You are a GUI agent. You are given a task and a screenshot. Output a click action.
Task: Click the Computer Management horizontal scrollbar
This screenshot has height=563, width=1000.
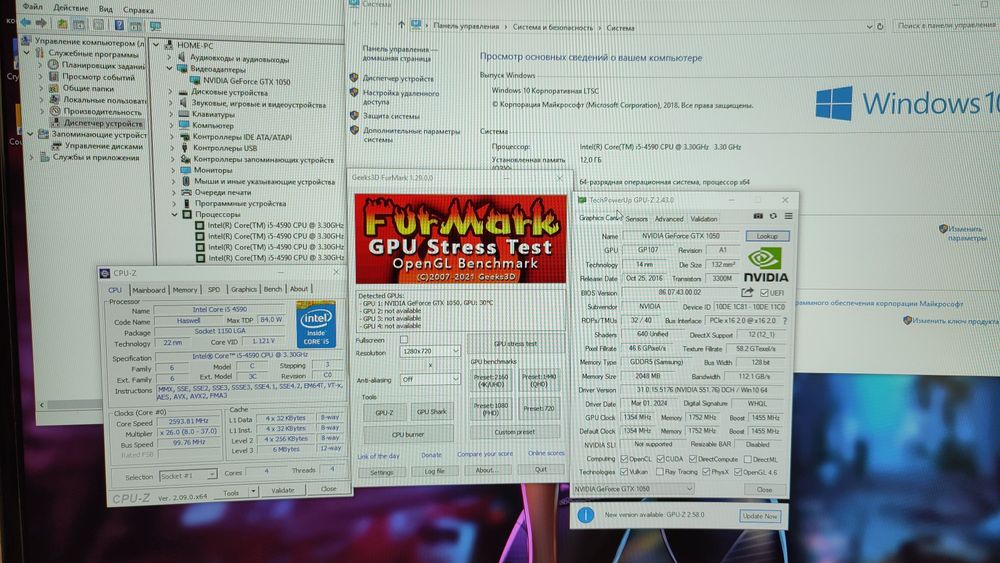coord(70,405)
